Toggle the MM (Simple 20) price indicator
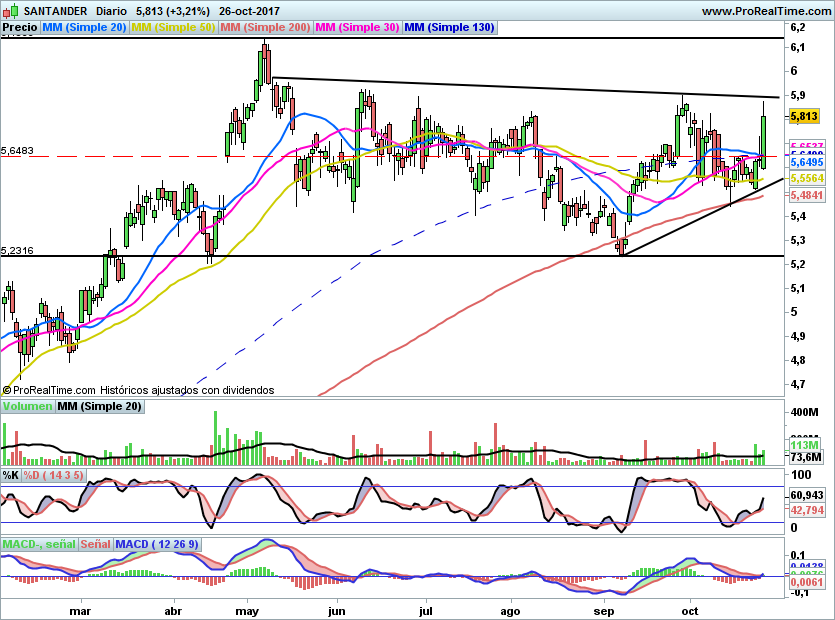The image size is (835, 620). pos(83,28)
